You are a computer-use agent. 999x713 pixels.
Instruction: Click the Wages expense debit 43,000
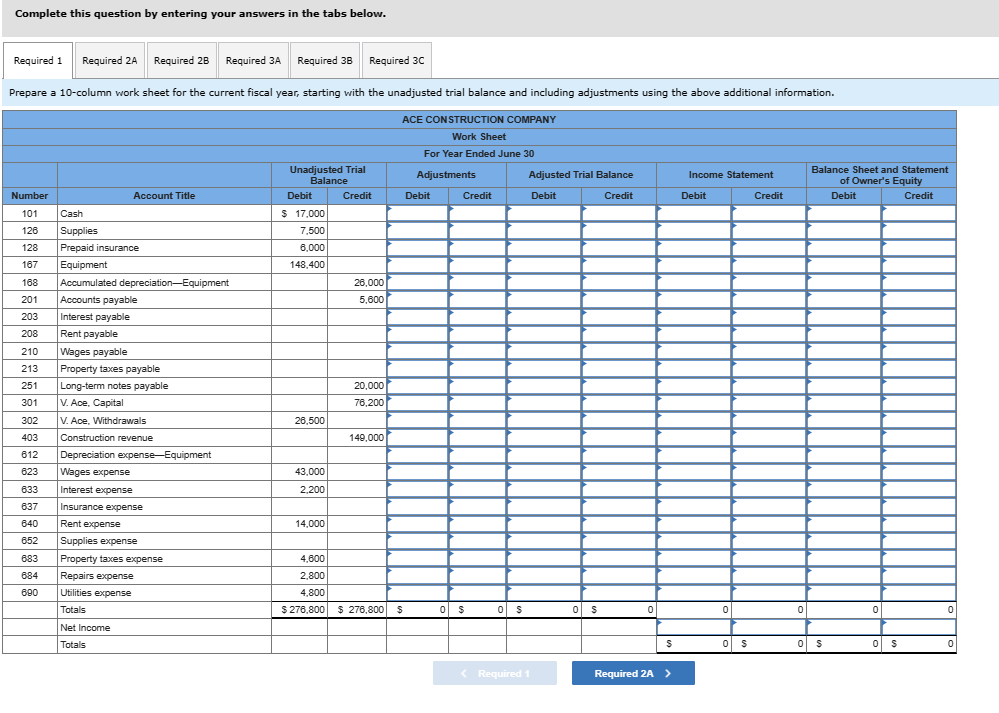pyautogui.click(x=310, y=472)
